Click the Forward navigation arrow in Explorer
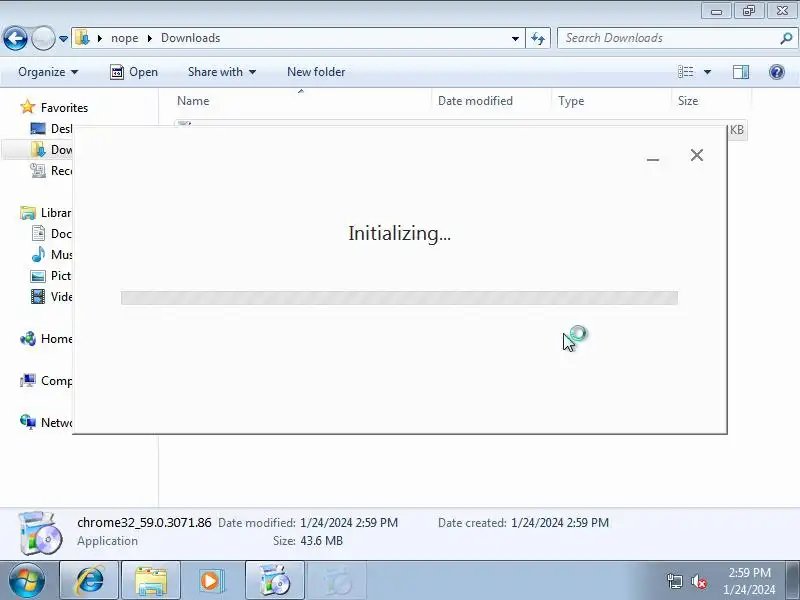 [x=43, y=38]
